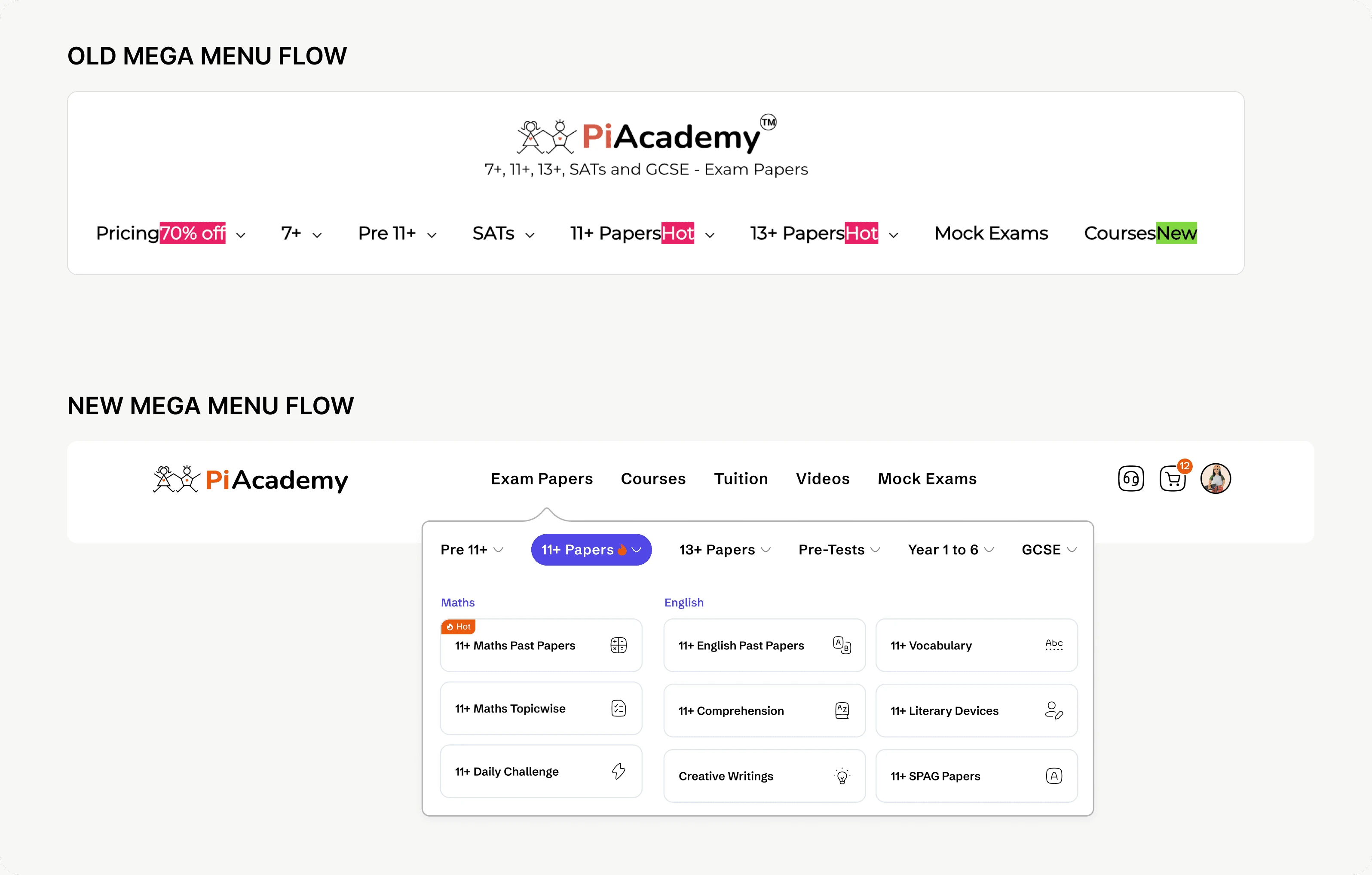The height and width of the screenshot is (875, 1372).
Task: Click the new PiAcademy logo in the header
Action: pyautogui.click(x=250, y=479)
